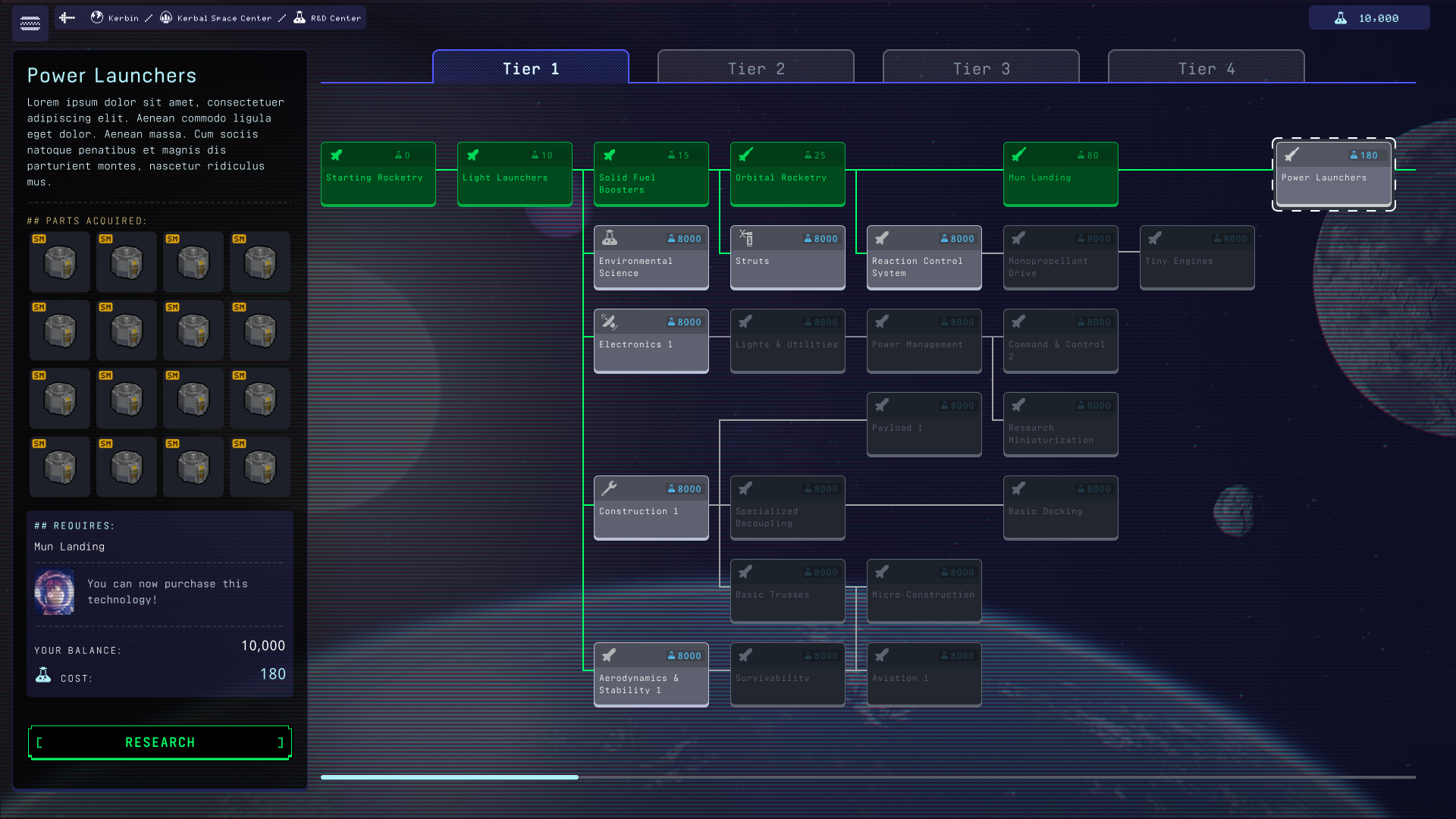Click the 'Electronics 1' node label
This screenshot has width=1456, height=819.
pyautogui.click(x=635, y=344)
